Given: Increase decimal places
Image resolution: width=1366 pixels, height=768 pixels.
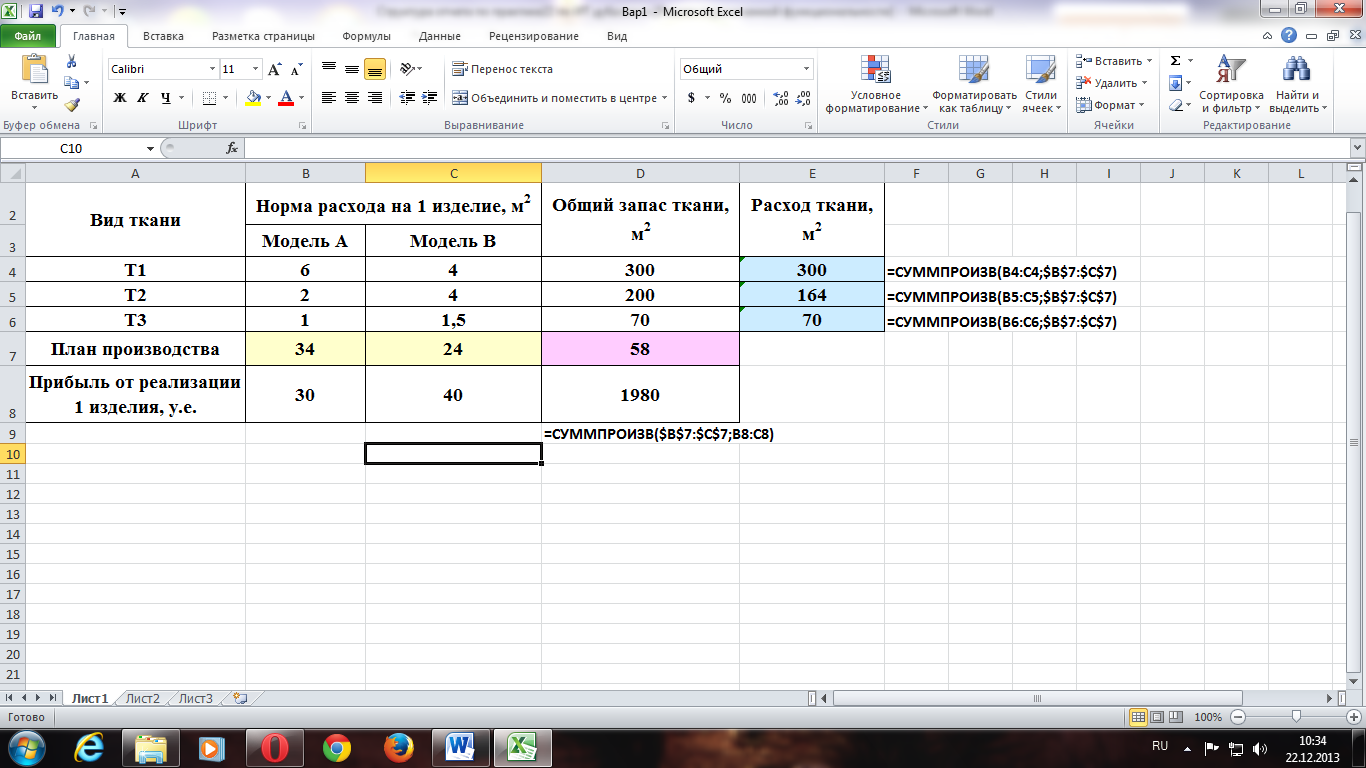Looking at the screenshot, I should click(x=781, y=98).
